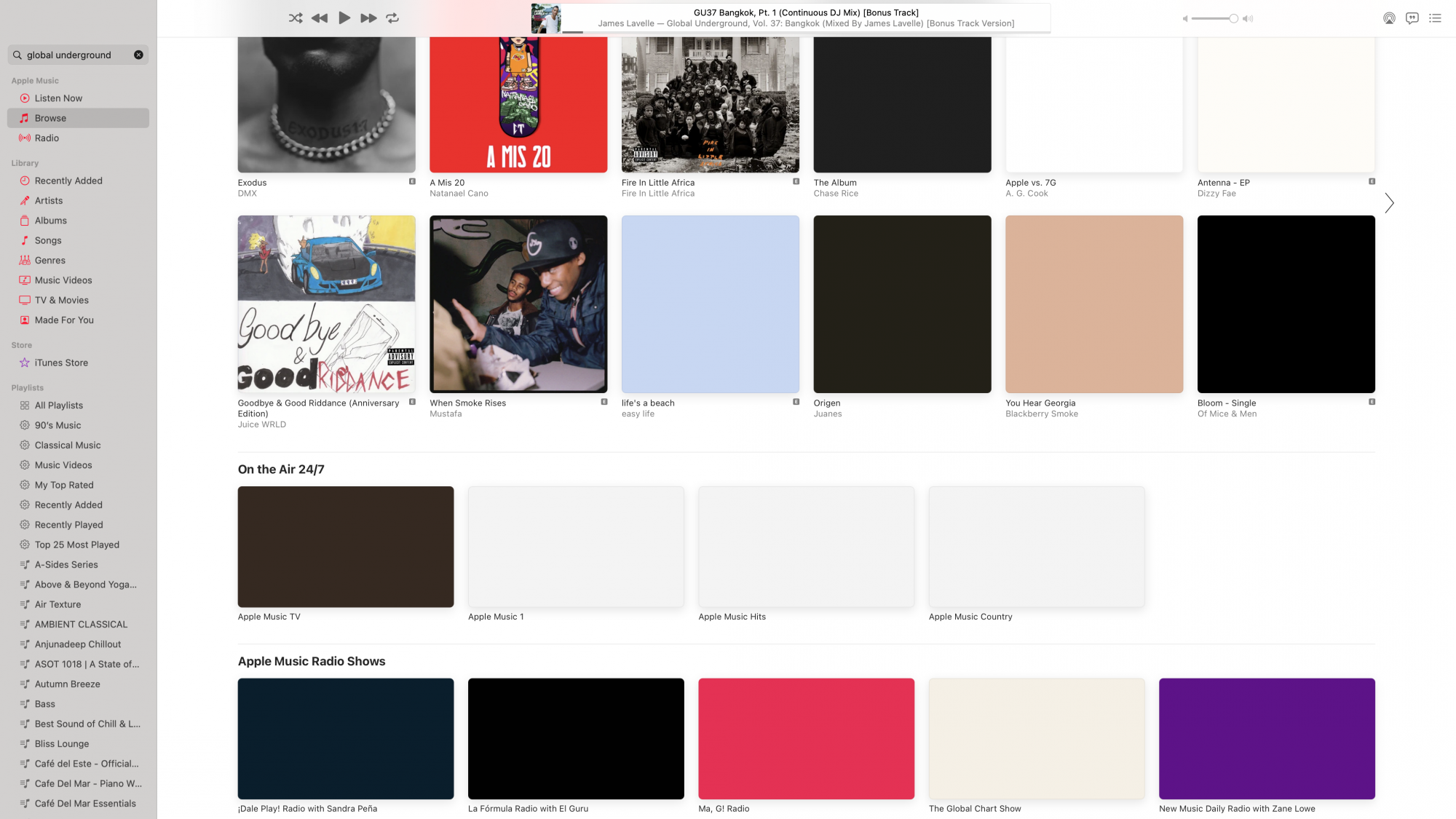Open Albums in Library
Screen dimensions: 1456x819
[x=79, y=221]
